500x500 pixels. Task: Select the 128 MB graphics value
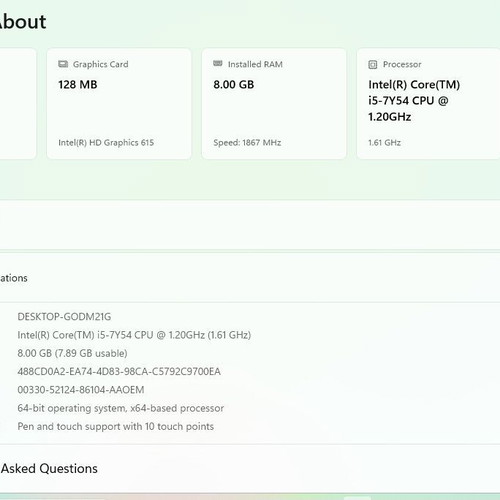[x=78, y=85]
